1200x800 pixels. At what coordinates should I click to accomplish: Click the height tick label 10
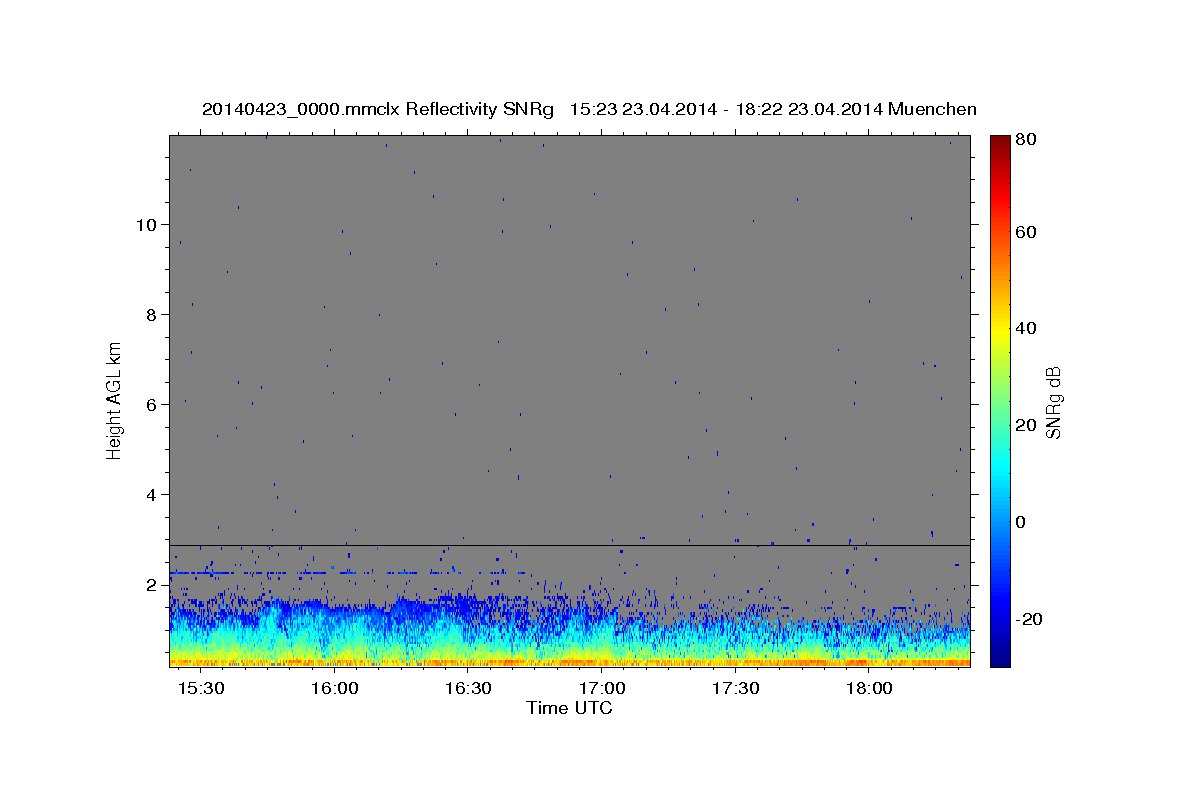pyautogui.click(x=146, y=224)
